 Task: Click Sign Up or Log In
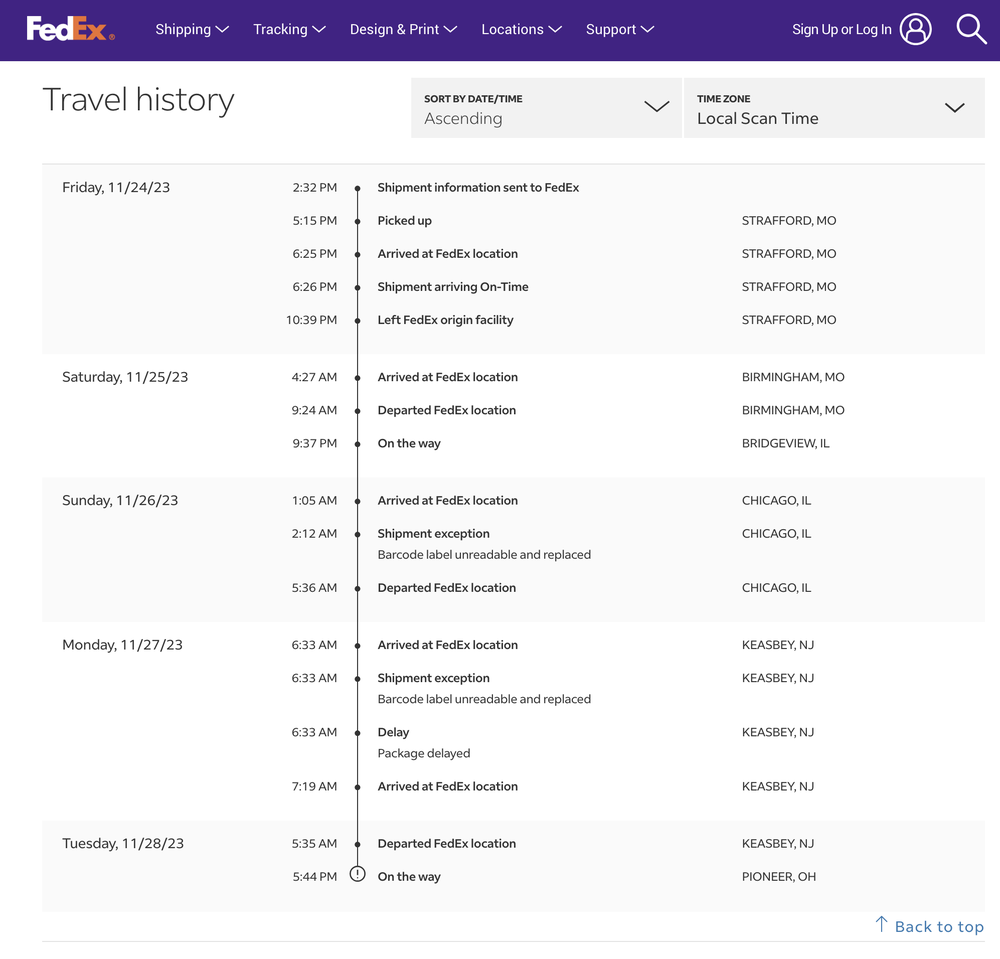(x=841, y=29)
